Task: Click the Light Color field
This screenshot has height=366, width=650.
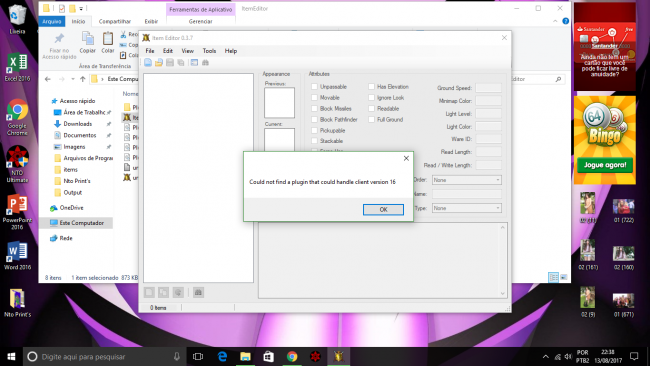Action: [x=488, y=126]
